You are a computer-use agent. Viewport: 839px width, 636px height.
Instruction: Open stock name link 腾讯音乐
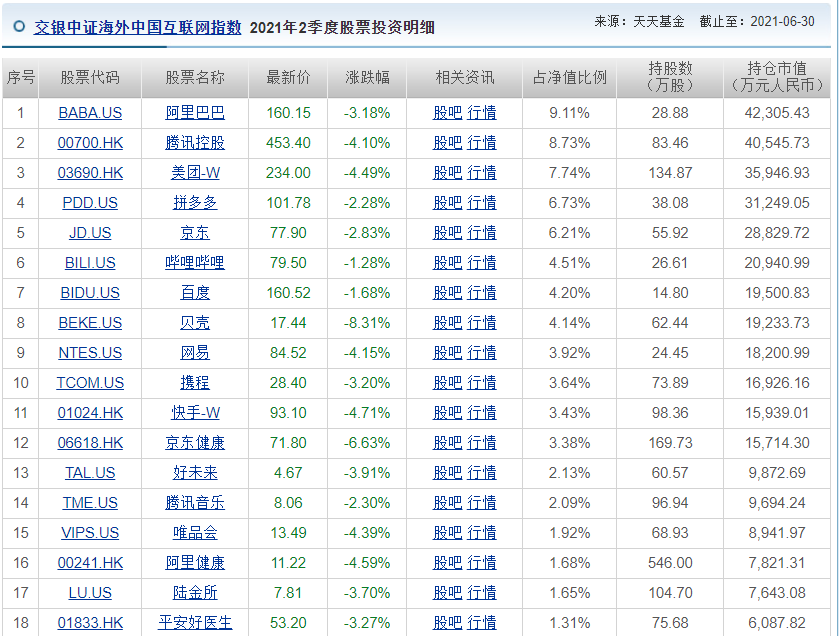(195, 502)
